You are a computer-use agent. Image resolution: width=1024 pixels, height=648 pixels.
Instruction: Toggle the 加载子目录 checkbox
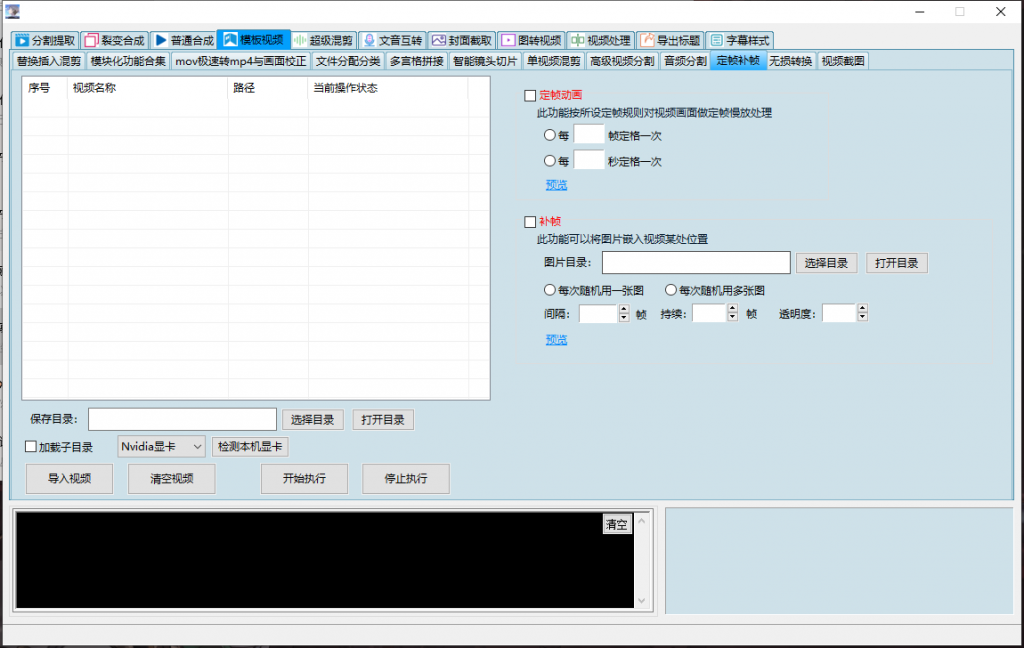tap(30, 447)
